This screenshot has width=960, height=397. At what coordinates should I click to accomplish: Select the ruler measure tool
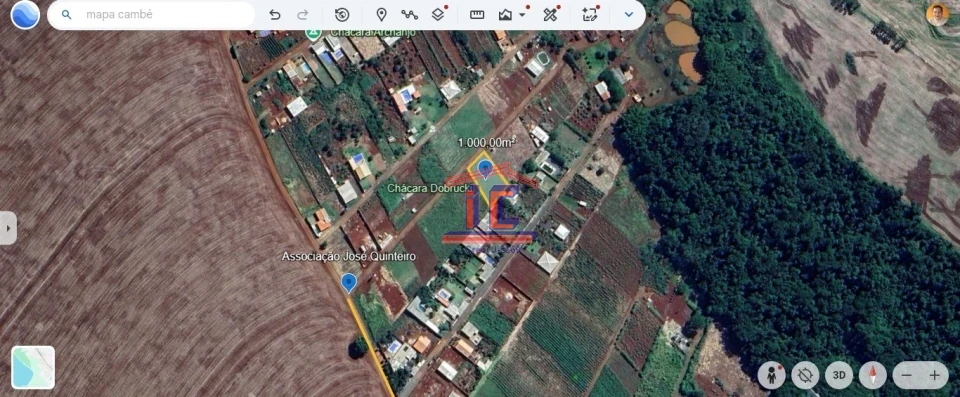tap(477, 15)
